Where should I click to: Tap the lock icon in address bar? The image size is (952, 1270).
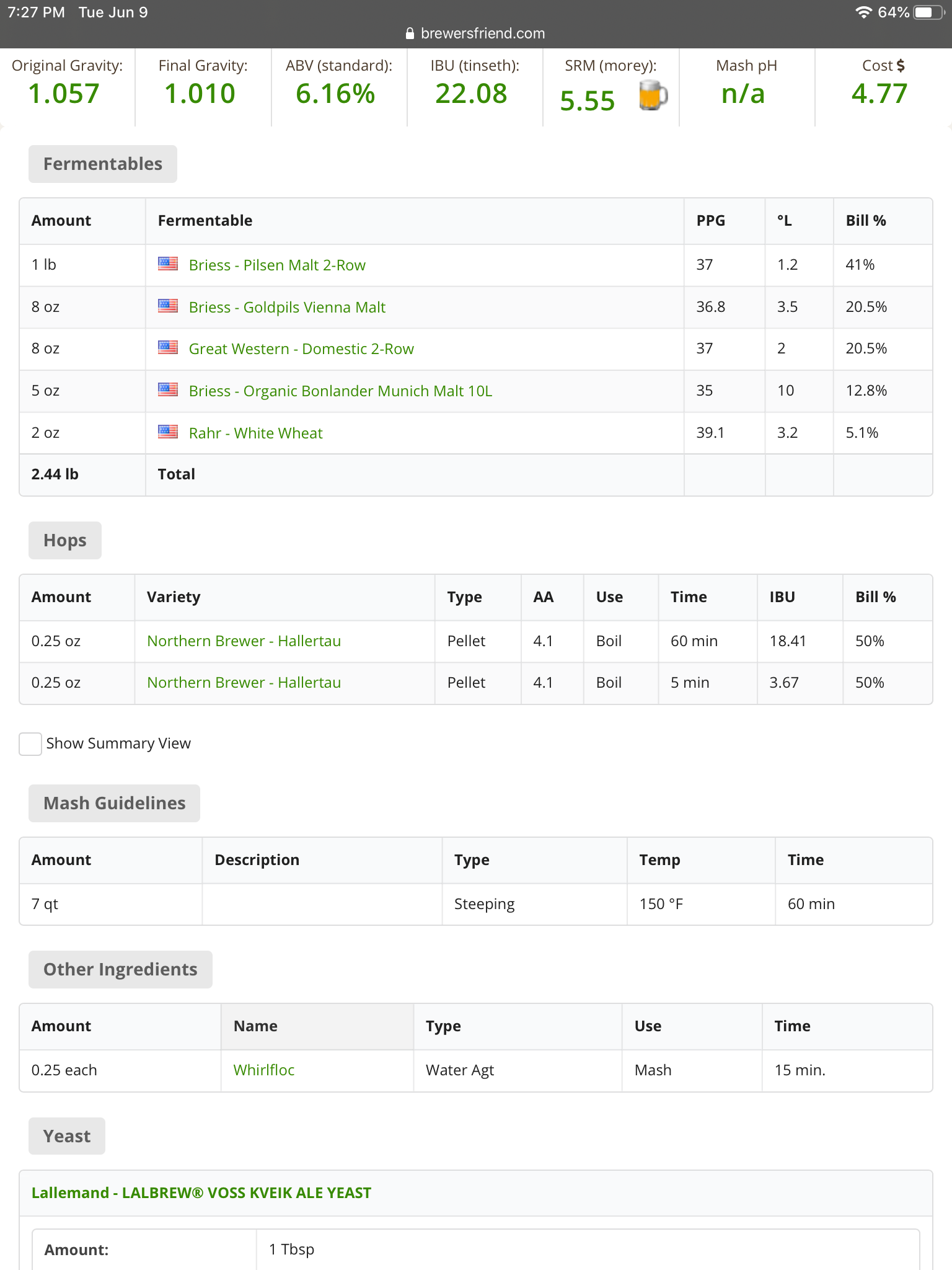tap(410, 33)
